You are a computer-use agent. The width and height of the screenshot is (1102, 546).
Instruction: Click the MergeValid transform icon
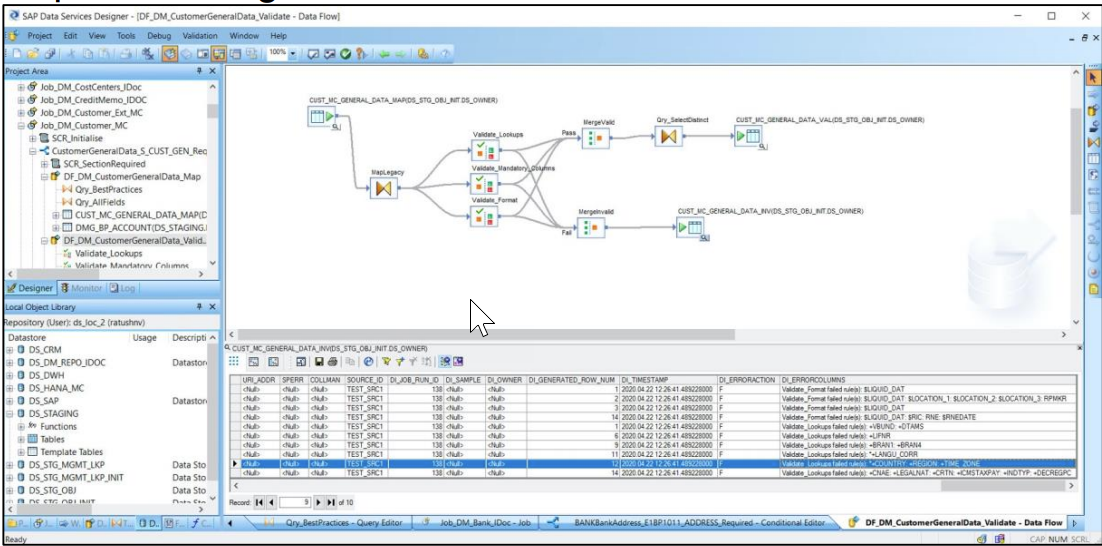(x=596, y=138)
